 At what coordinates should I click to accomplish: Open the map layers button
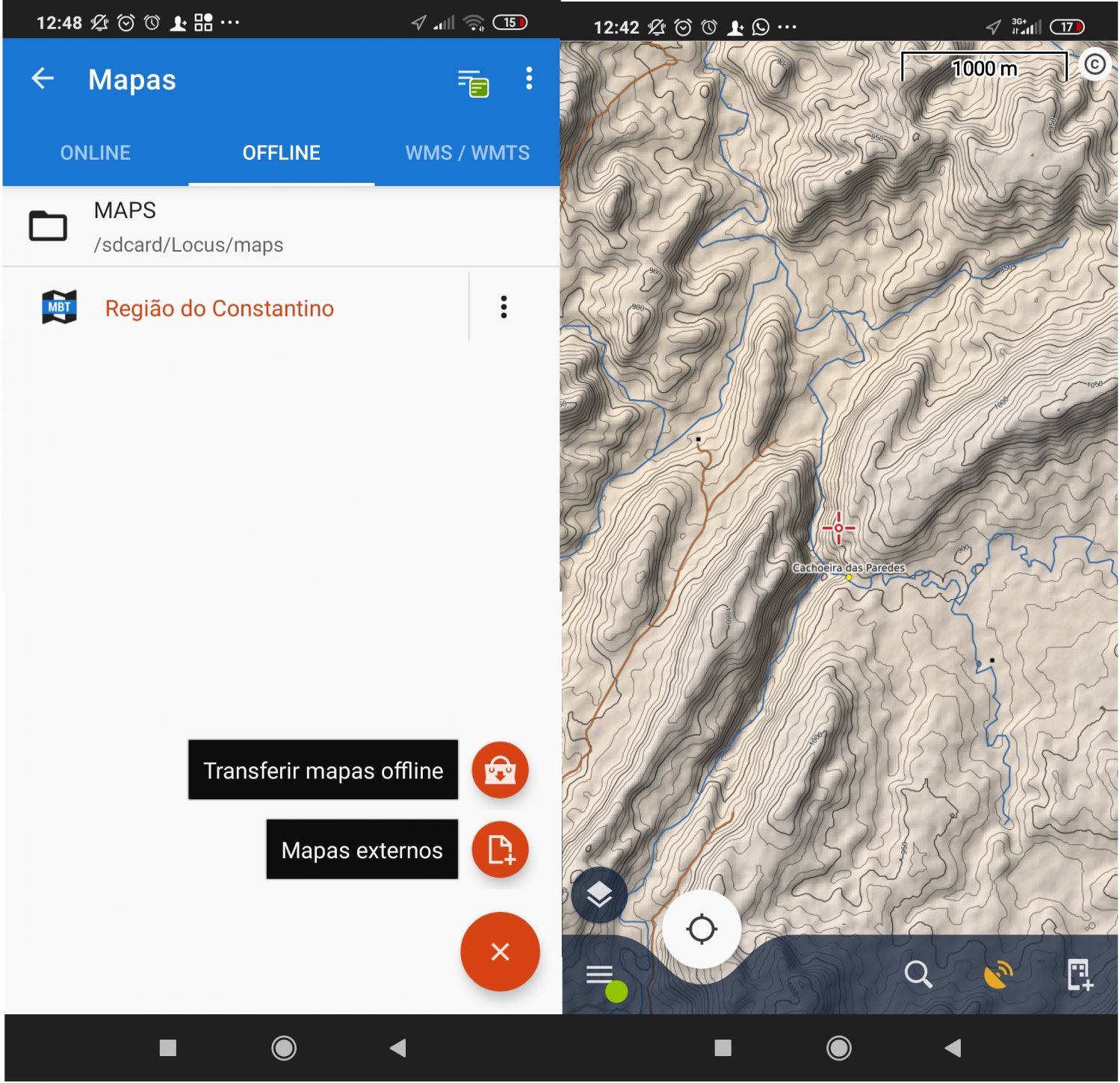tap(599, 895)
